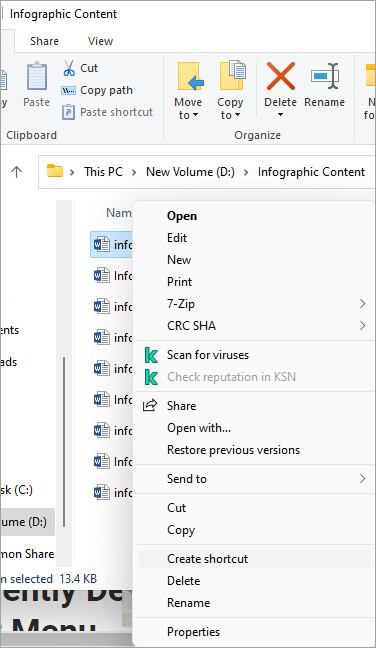376x648 pixels.
Task: Select volume (D:) in navigation pane
Action: click(27, 522)
